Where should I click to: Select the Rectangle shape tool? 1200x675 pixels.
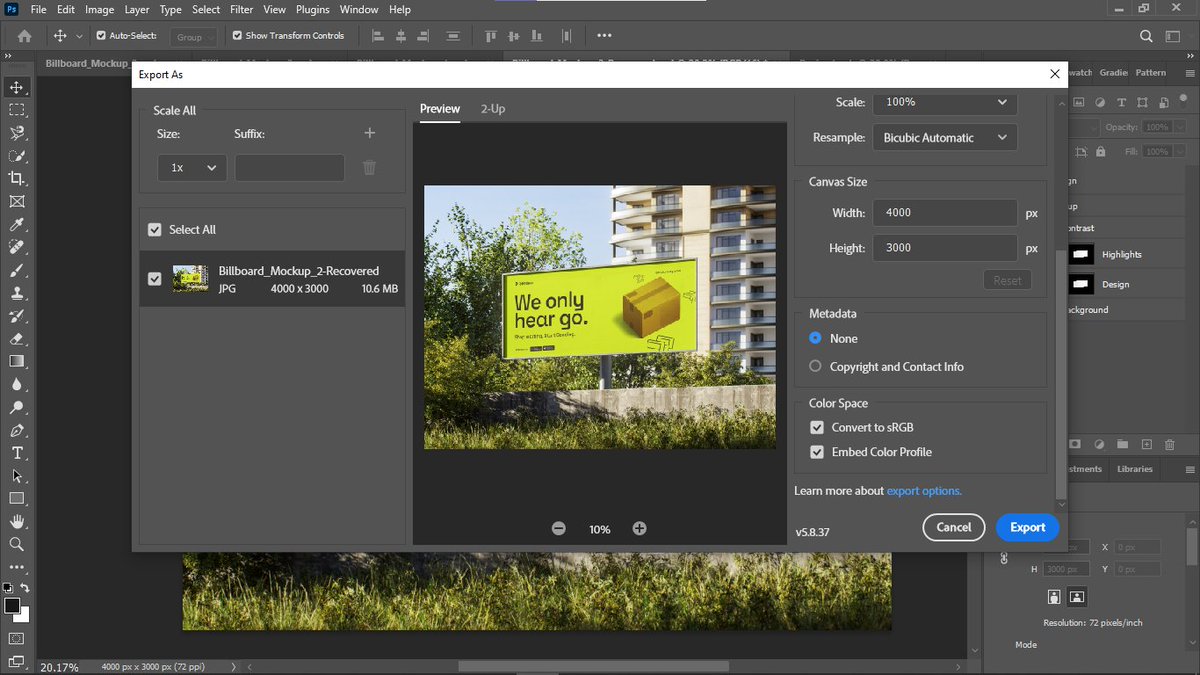pos(16,498)
